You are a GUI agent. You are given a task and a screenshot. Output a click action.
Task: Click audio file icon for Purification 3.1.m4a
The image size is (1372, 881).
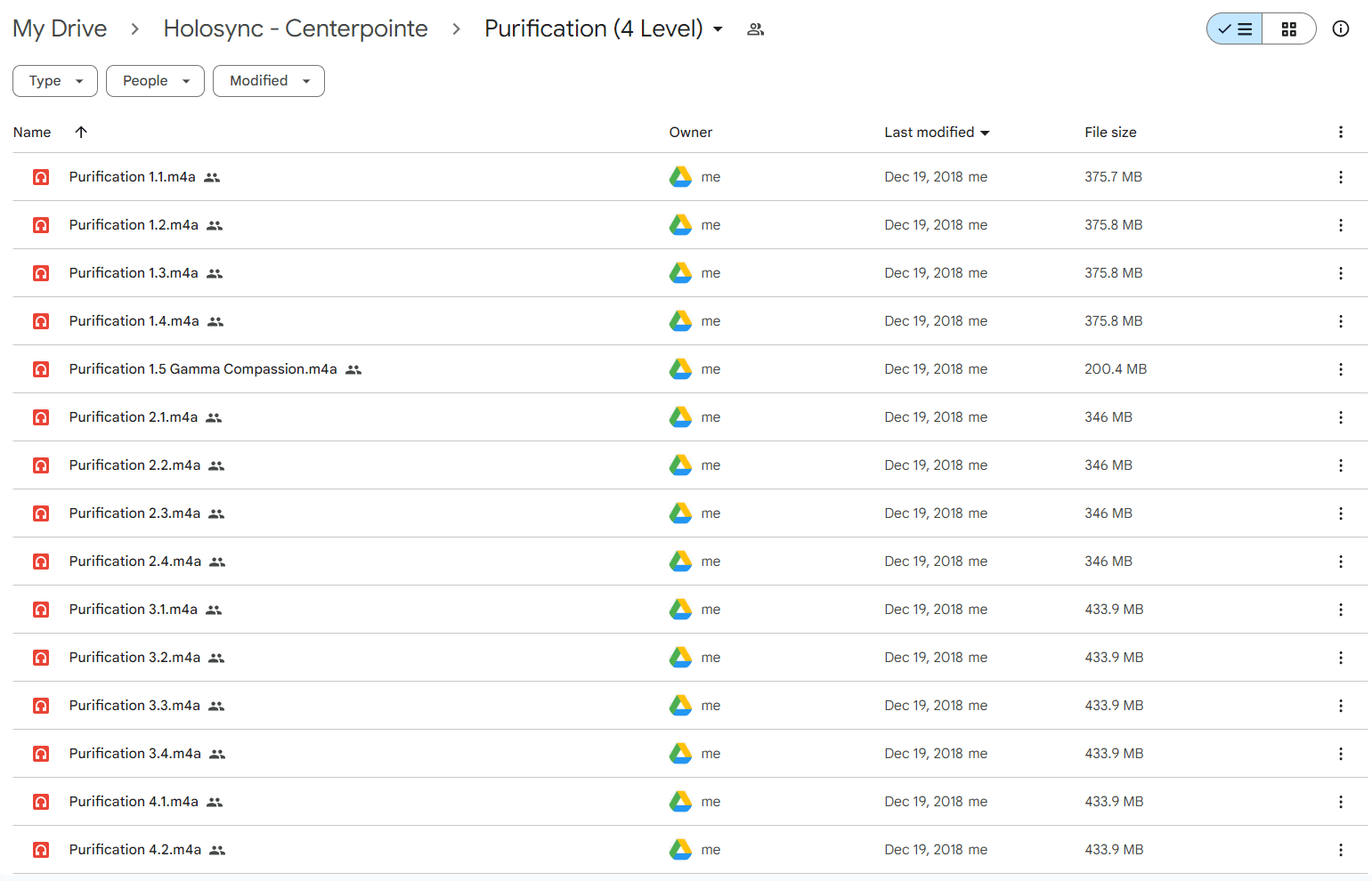click(x=41, y=610)
